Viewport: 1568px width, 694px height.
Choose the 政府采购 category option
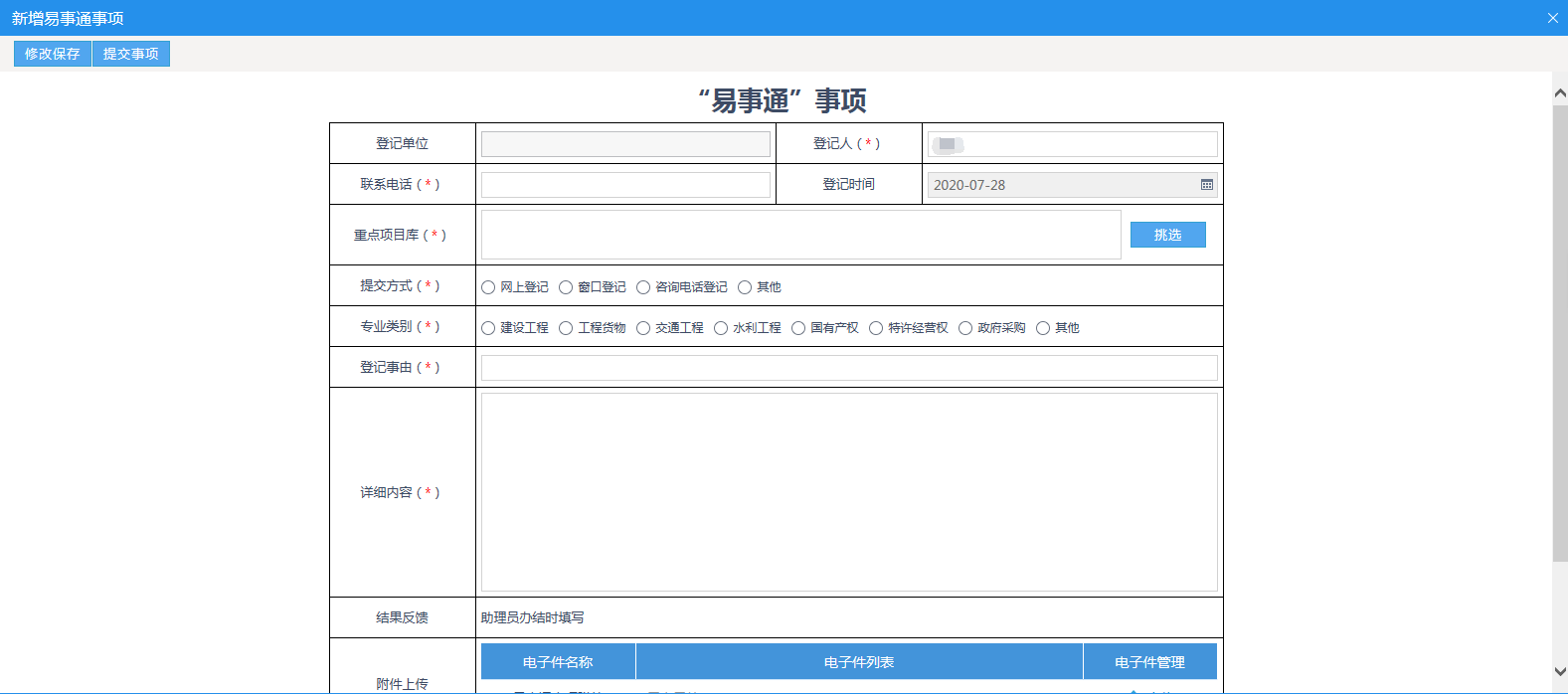[965, 328]
